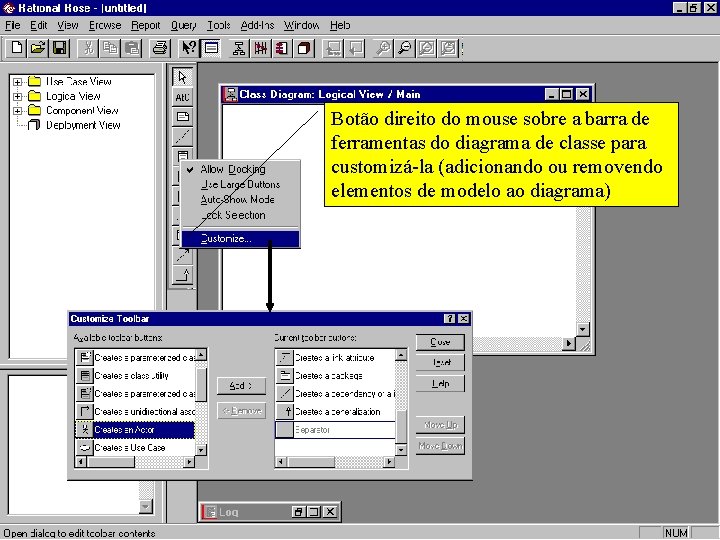Click the Add > button
Screen dimensions: 720x540
click(x=242, y=386)
